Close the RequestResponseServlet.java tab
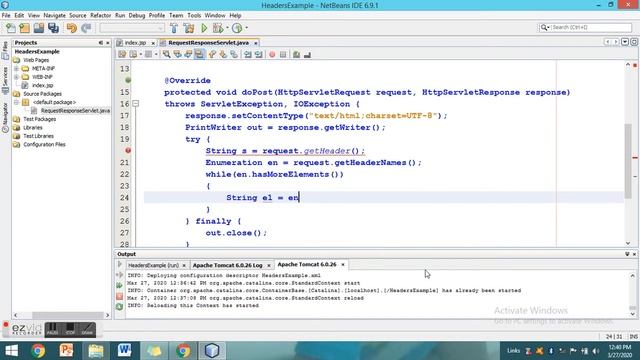The image size is (640, 360). (x=256, y=43)
